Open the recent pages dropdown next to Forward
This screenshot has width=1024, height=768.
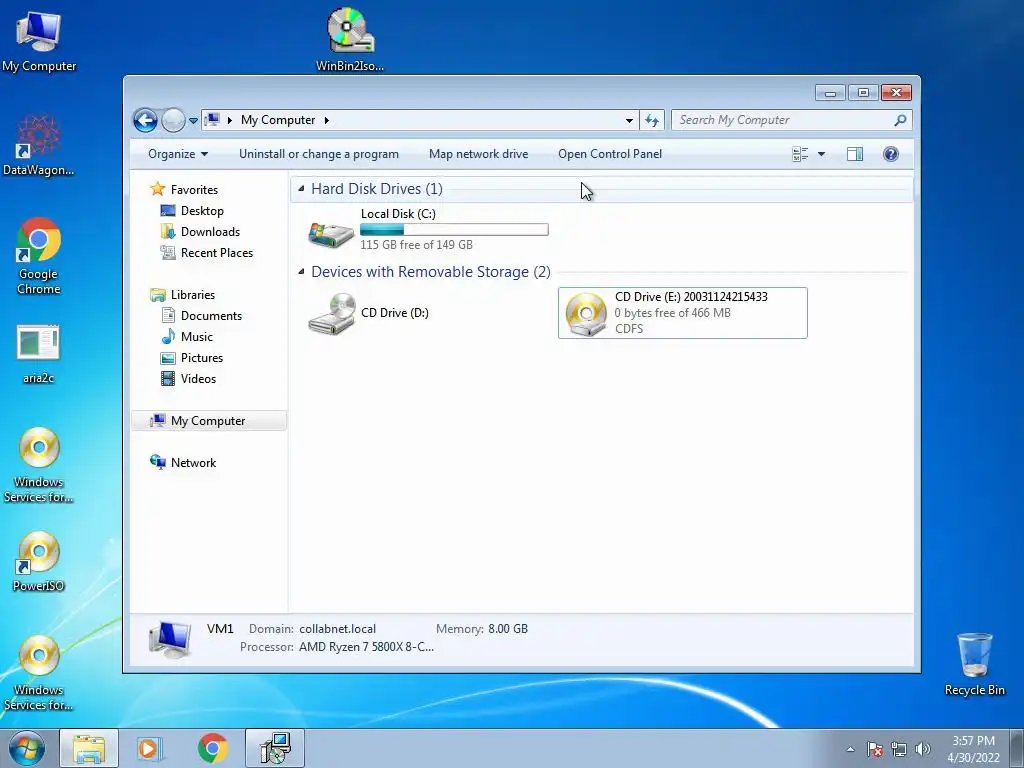click(x=193, y=121)
